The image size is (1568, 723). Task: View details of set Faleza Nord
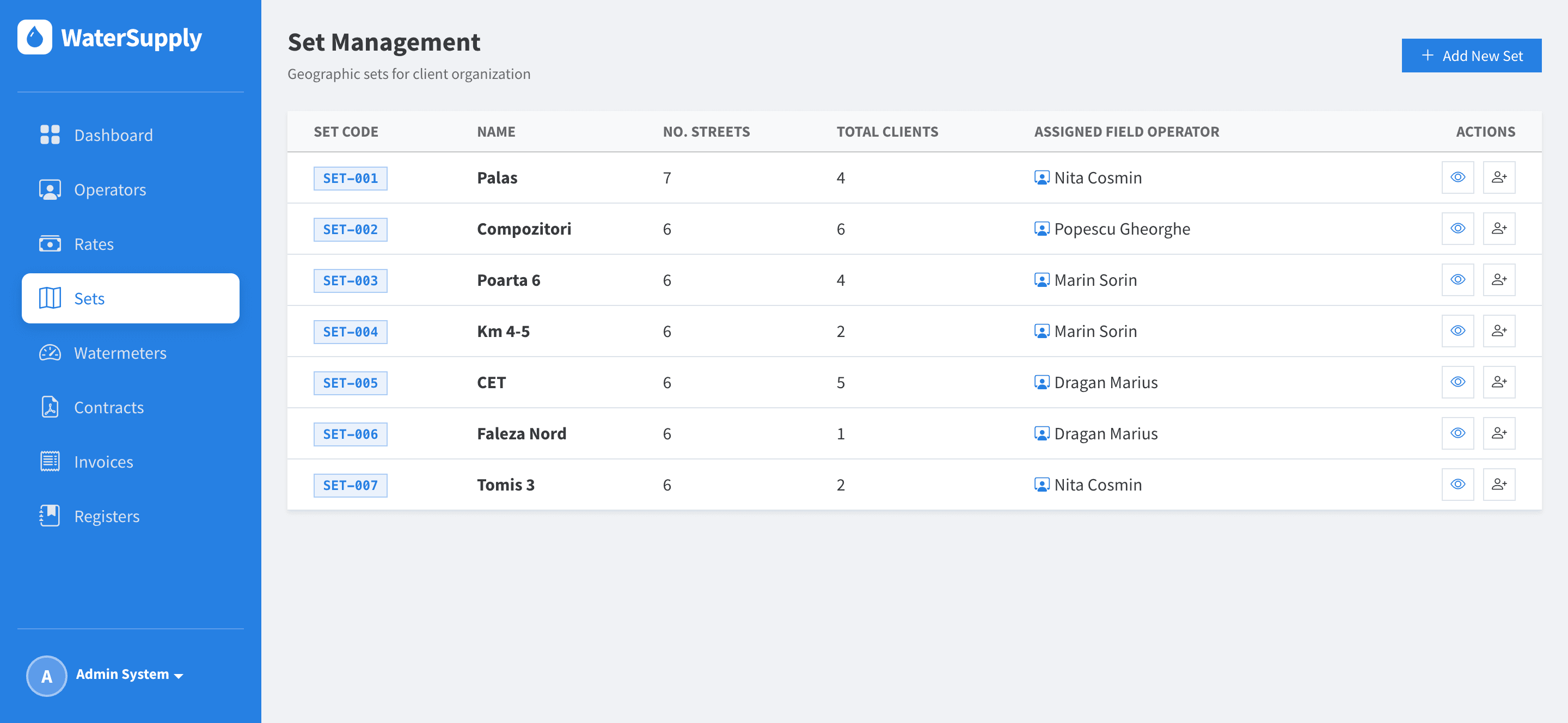tap(1457, 433)
